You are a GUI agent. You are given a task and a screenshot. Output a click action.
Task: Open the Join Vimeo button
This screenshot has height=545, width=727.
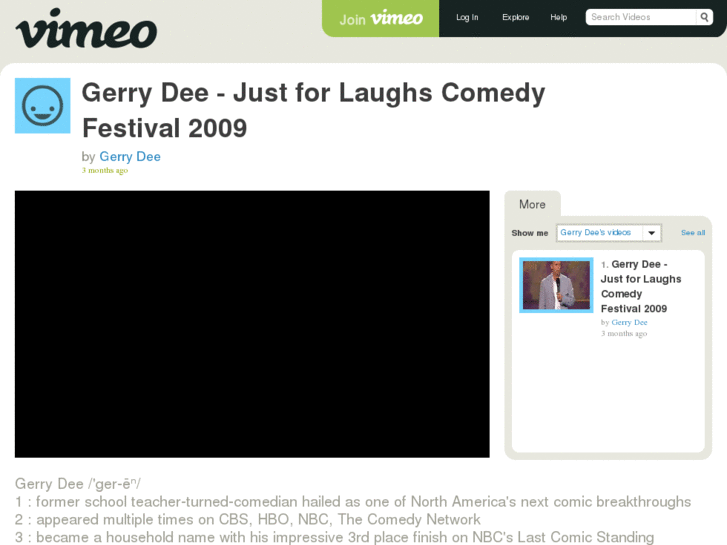click(x=380, y=19)
